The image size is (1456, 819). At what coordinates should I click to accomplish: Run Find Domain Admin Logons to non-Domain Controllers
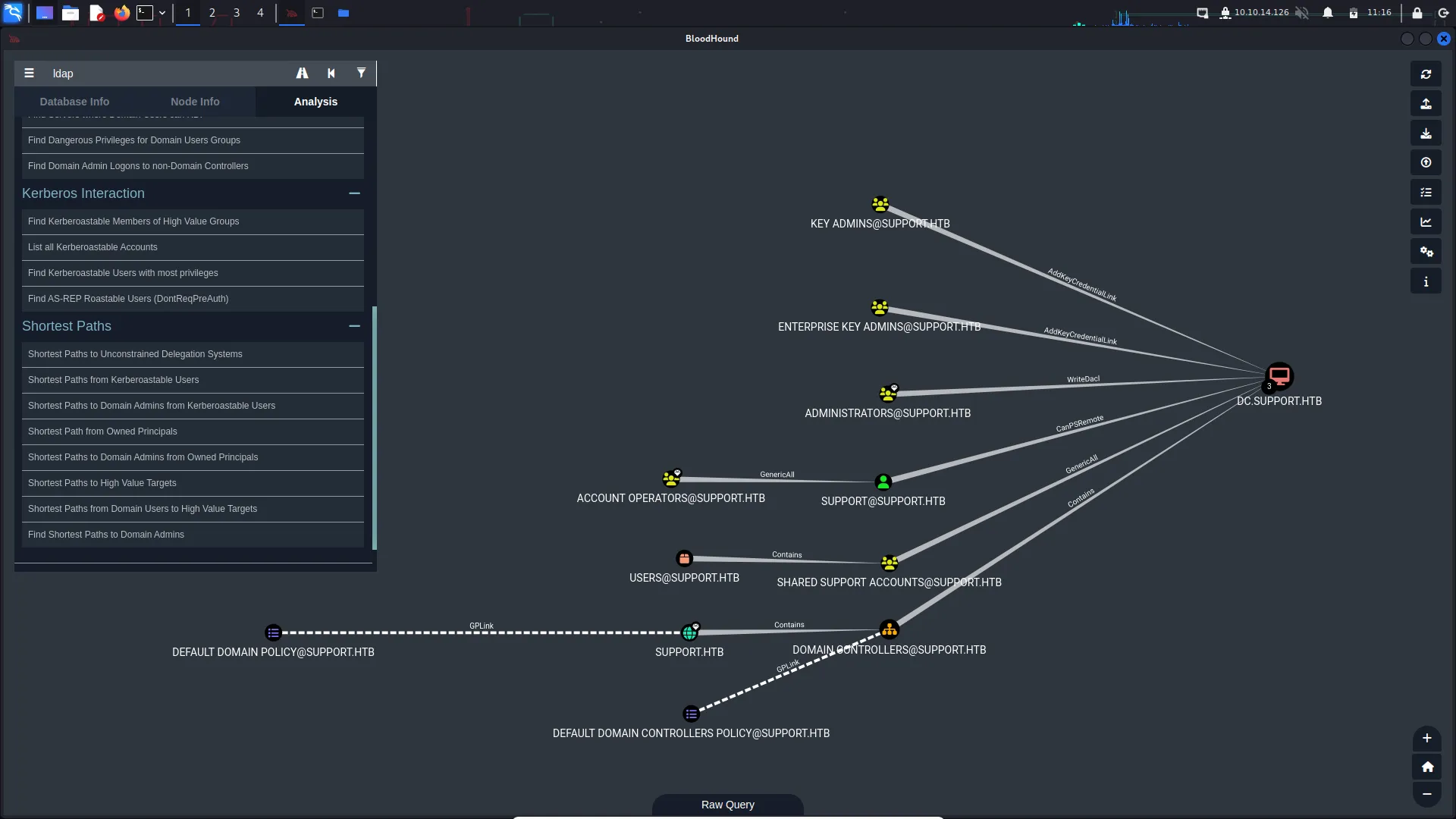coord(193,166)
